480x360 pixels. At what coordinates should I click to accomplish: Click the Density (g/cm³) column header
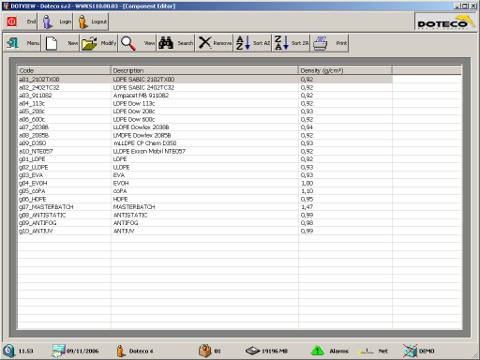(345, 70)
